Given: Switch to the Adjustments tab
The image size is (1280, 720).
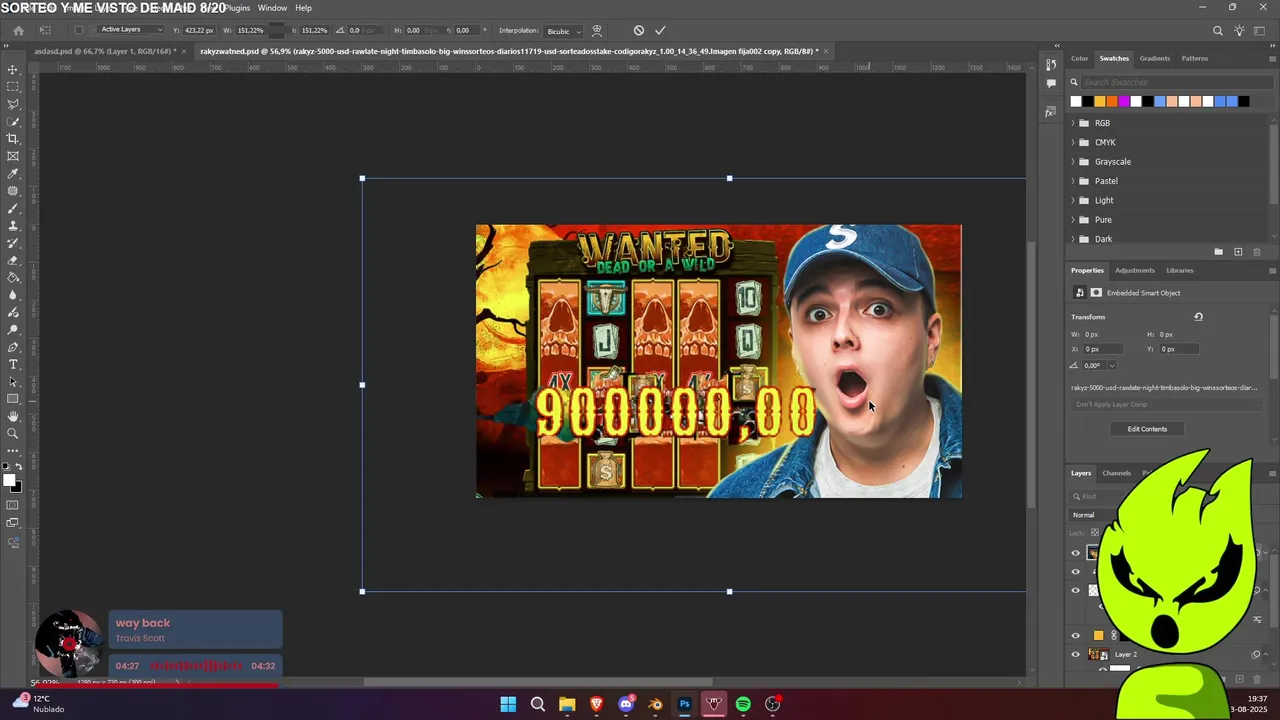Looking at the screenshot, I should point(1135,270).
